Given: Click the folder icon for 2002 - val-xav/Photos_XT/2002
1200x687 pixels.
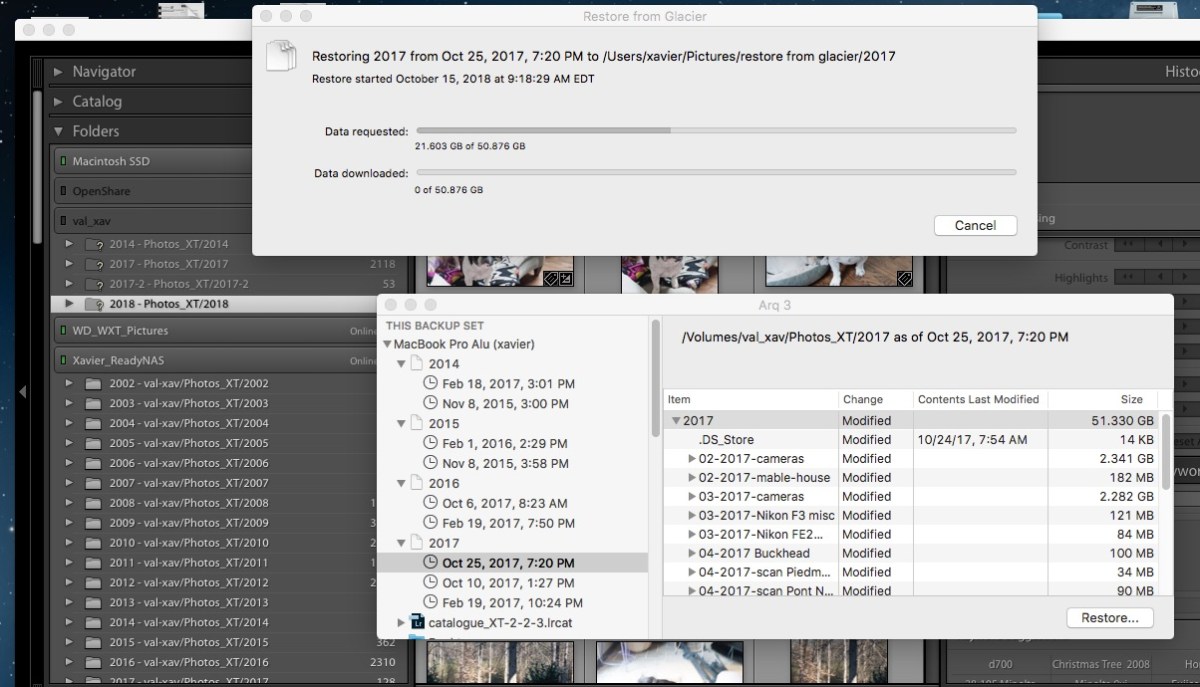Looking at the screenshot, I should click(95, 383).
